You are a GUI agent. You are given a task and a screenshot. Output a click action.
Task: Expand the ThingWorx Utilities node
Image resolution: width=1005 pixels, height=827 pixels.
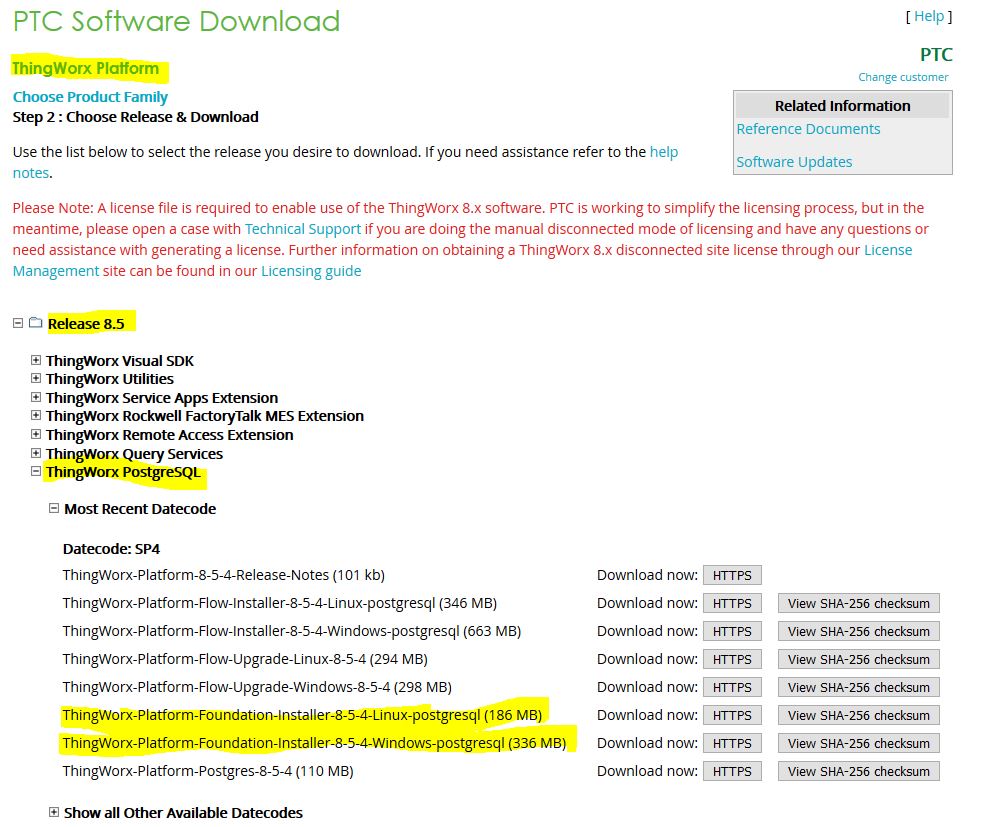(36, 379)
